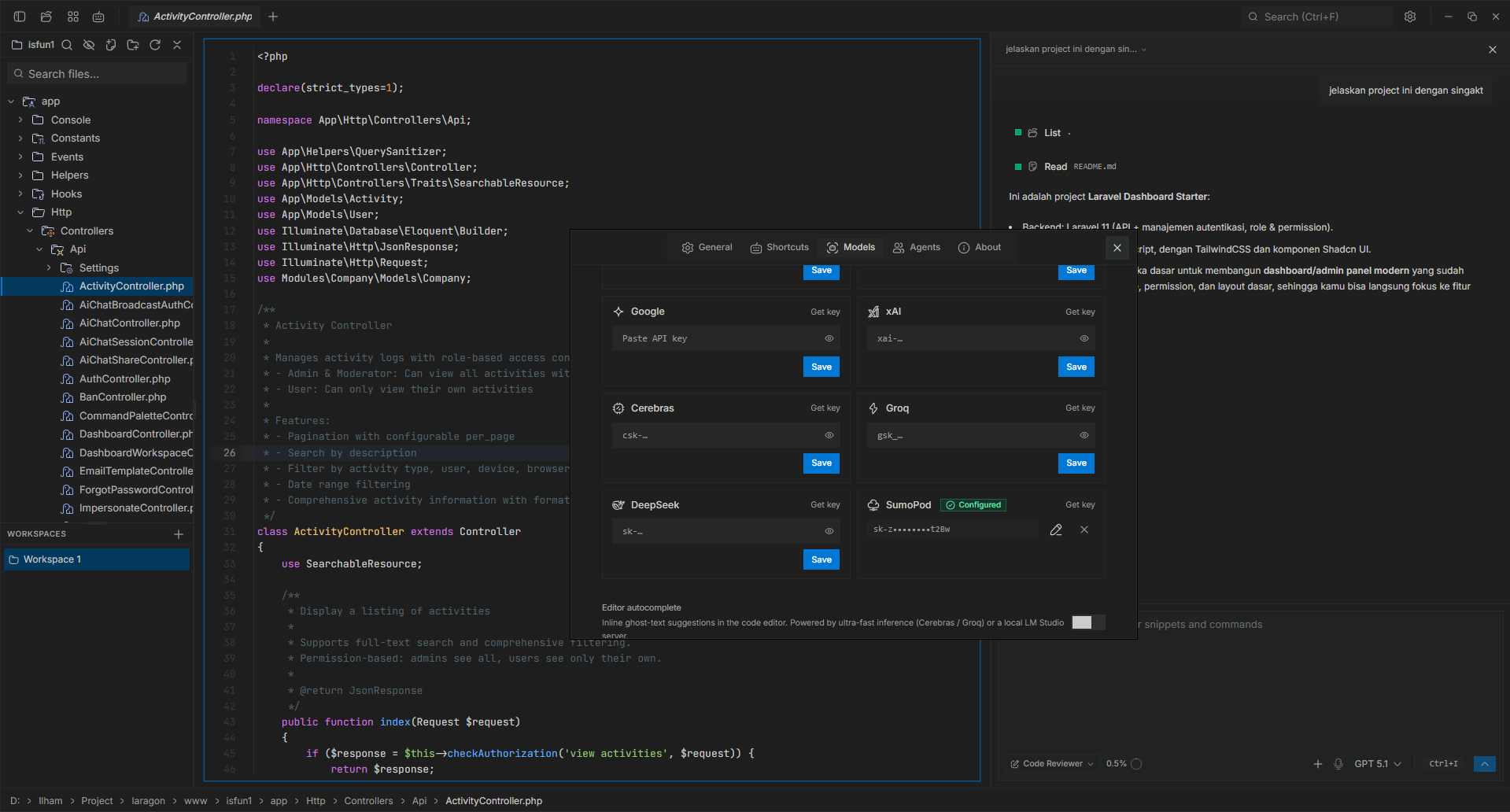Open AuthController.php in the file tree
Image resolution: width=1510 pixels, height=812 pixels.
pos(125,379)
